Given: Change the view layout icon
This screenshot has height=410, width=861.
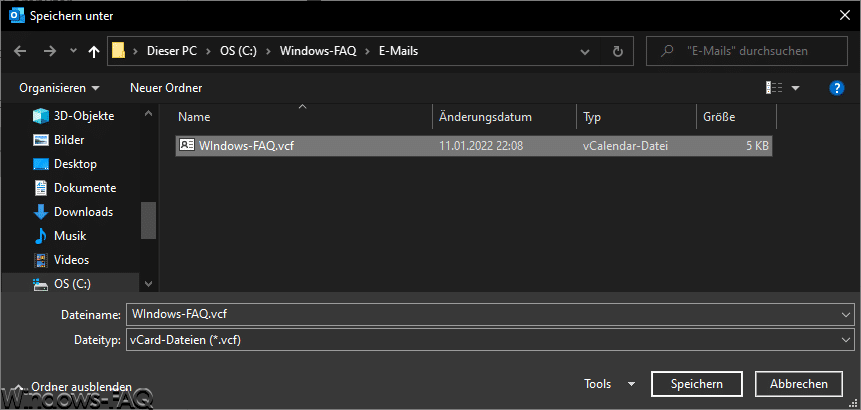Looking at the screenshot, I should point(773,88).
